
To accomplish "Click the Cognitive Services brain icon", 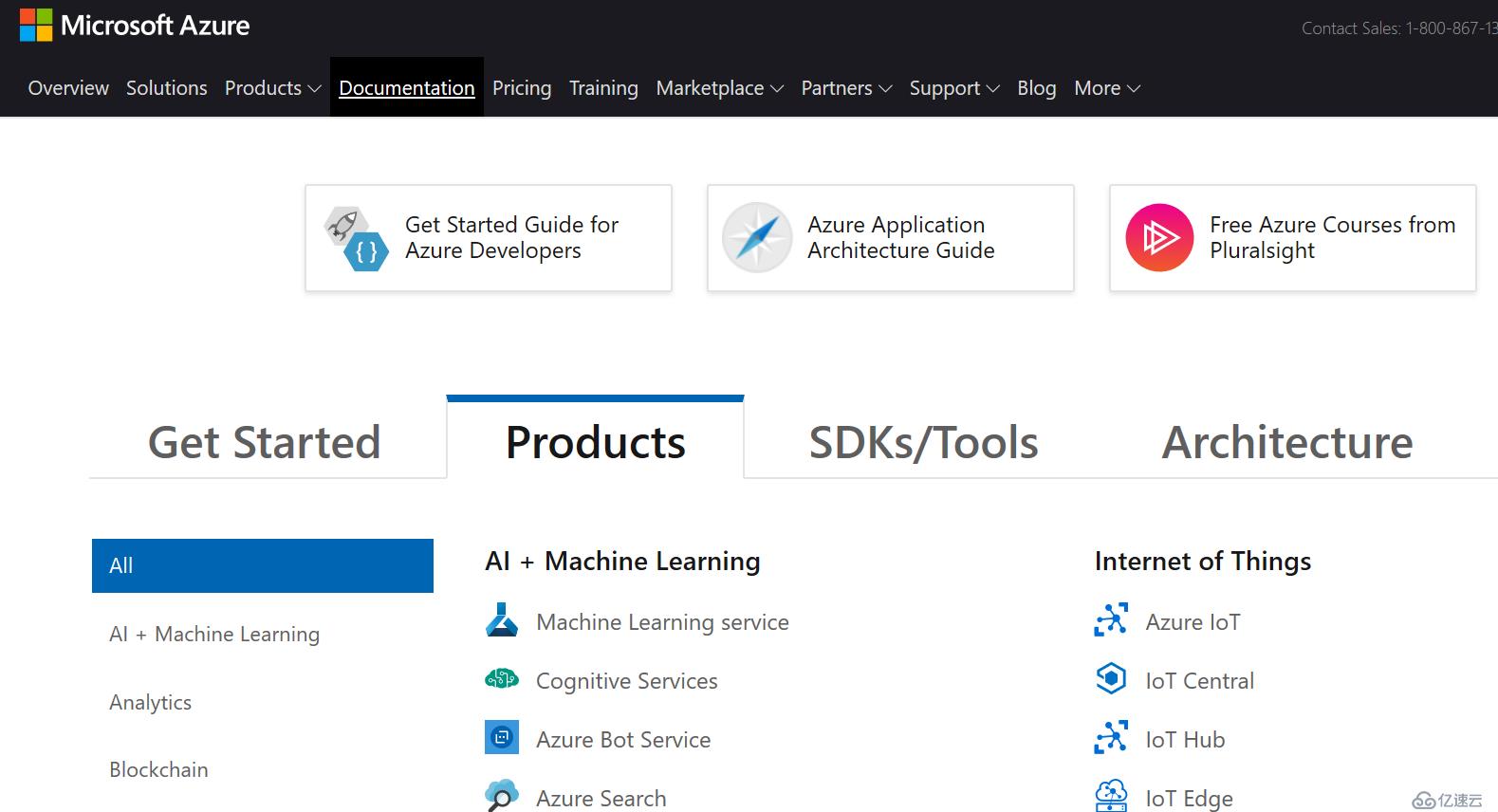I will (x=502, y=679).
